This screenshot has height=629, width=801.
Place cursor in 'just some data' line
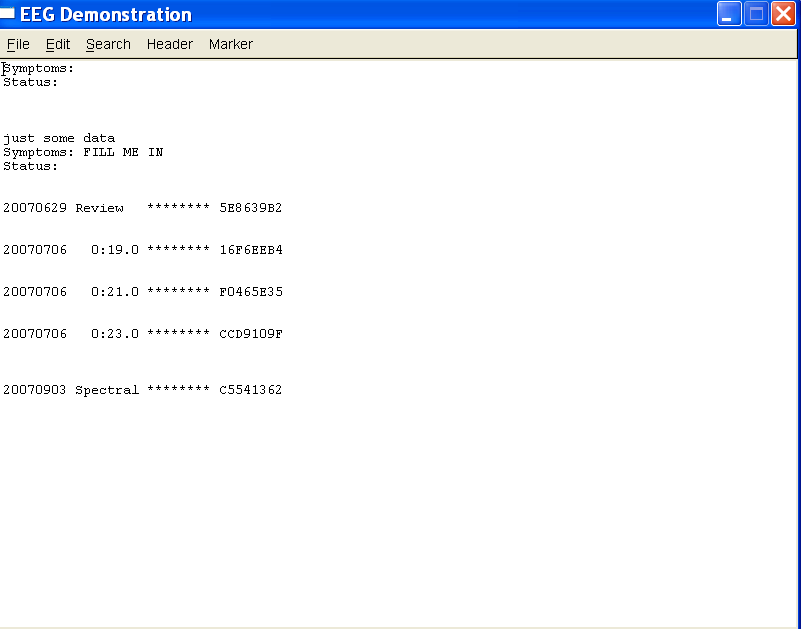pyautogui.click(x=59, y=138)
